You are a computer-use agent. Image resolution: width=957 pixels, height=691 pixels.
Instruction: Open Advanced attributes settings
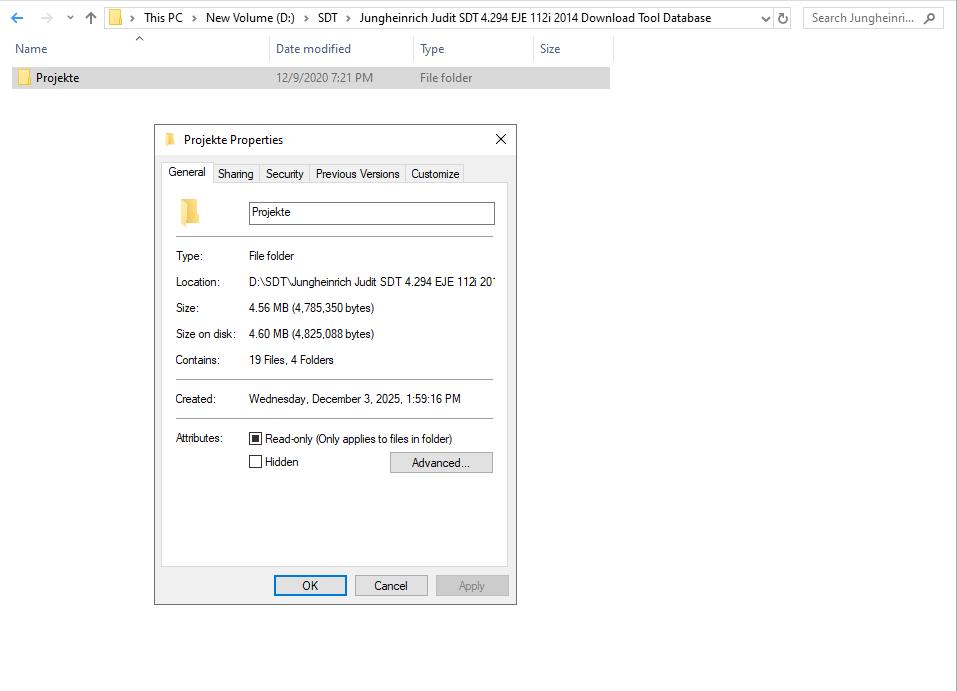(441, 463)
